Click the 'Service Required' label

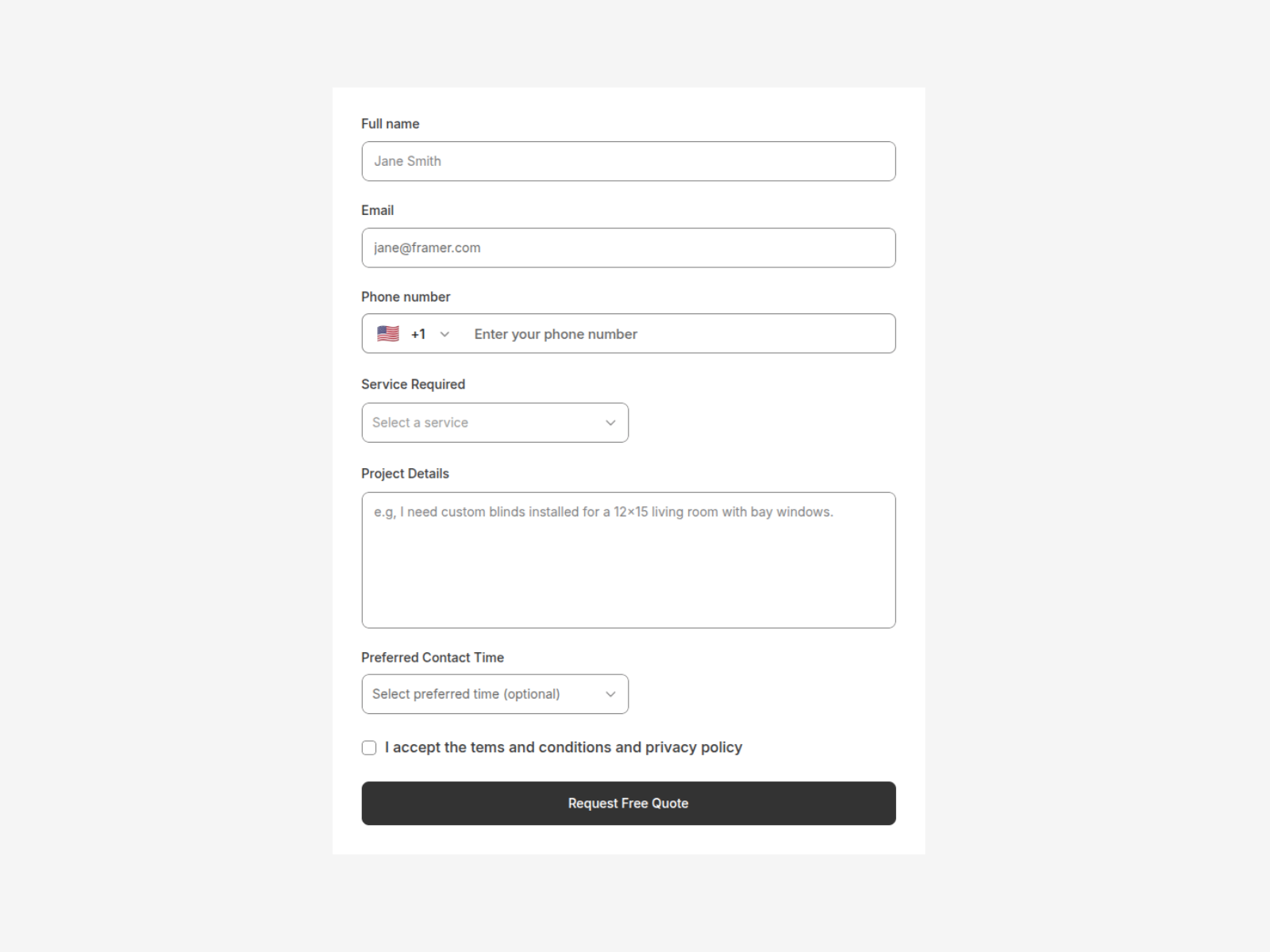click(413, 384)
